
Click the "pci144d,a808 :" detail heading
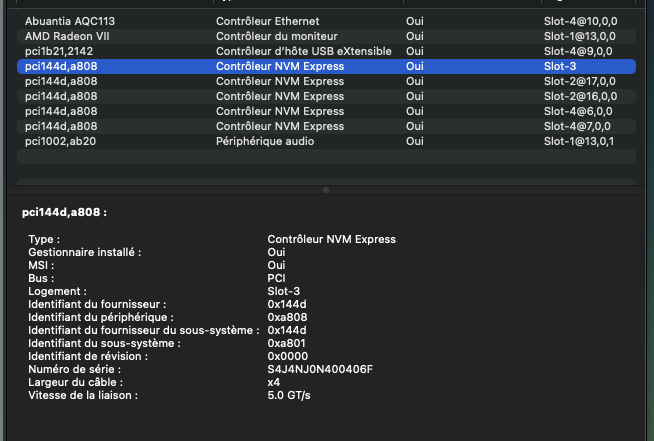(64, 212)
